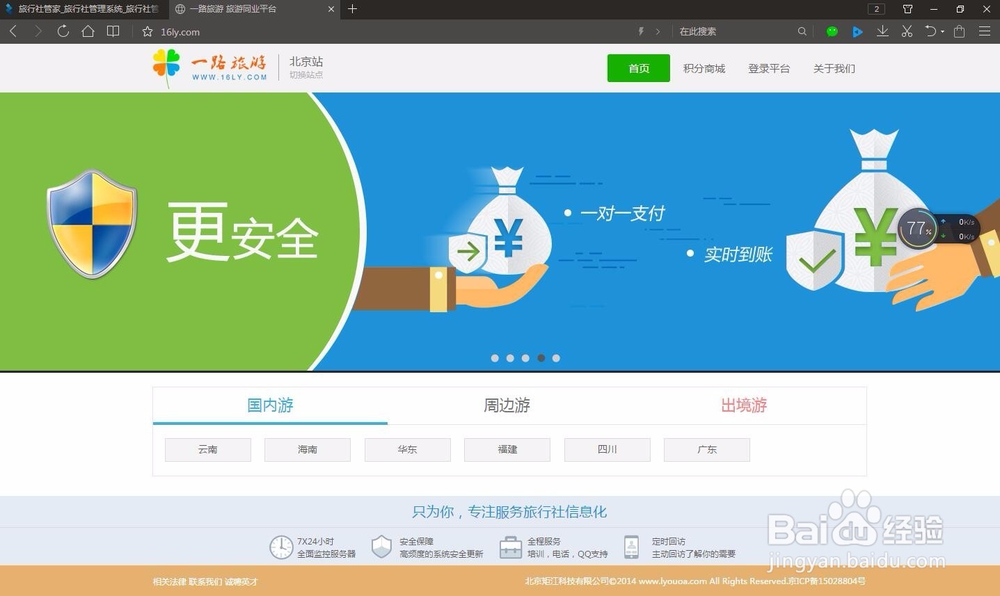The image size is (1000, 596).
Task: Click the 77% download progress circle
Action: [x=918, y=229]
